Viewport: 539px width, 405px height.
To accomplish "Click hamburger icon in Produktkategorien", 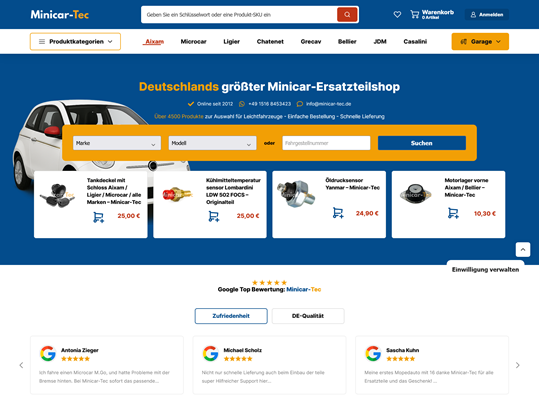I will click(x=42, y=42).
